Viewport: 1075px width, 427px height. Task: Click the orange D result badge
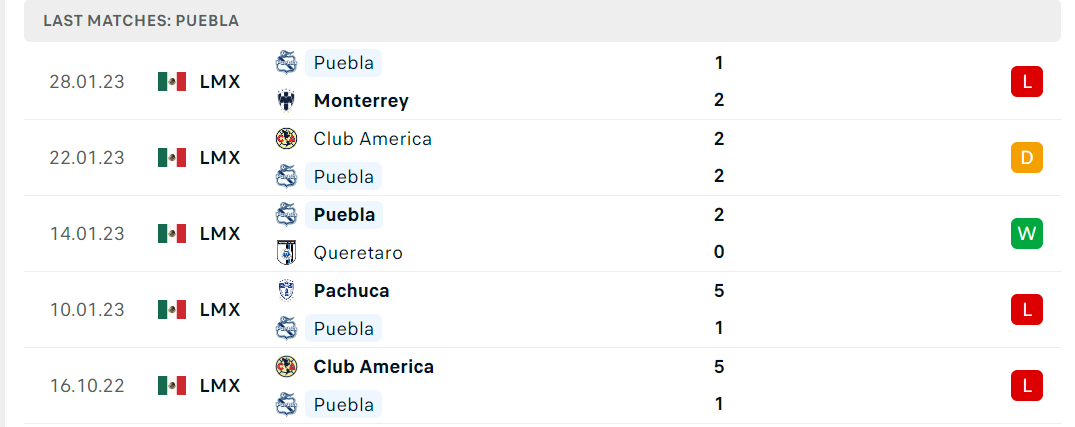[x=1026, y=158]
